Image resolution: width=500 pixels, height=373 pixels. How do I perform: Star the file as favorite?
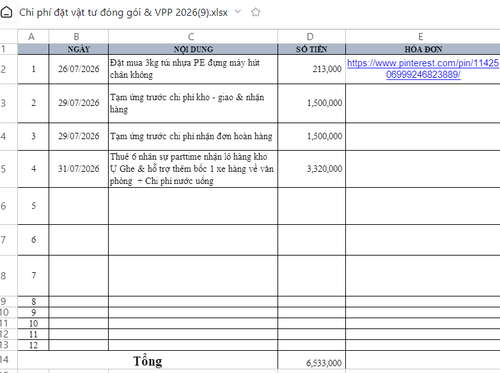256,12
